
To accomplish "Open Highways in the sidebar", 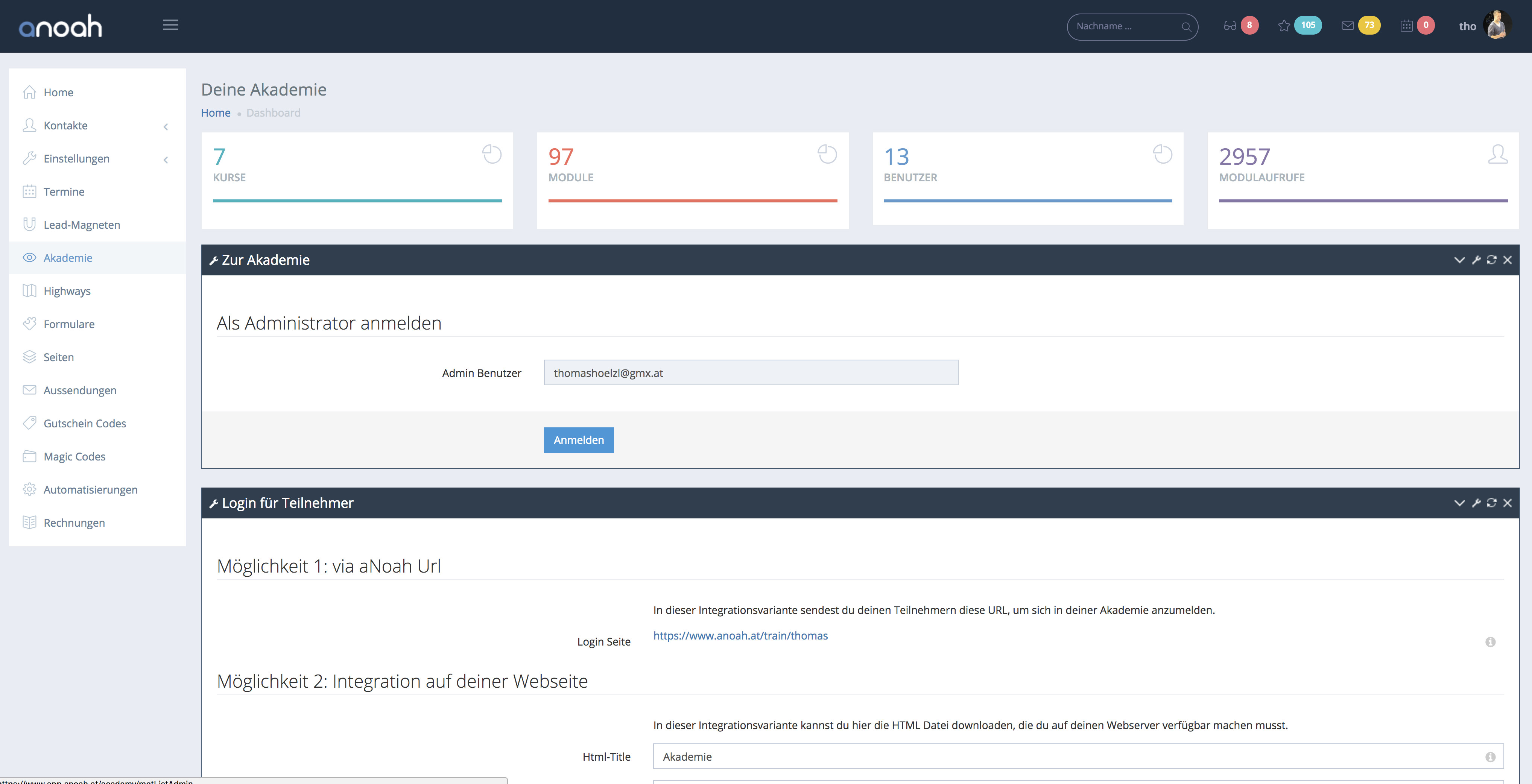I will pos(67,291).
